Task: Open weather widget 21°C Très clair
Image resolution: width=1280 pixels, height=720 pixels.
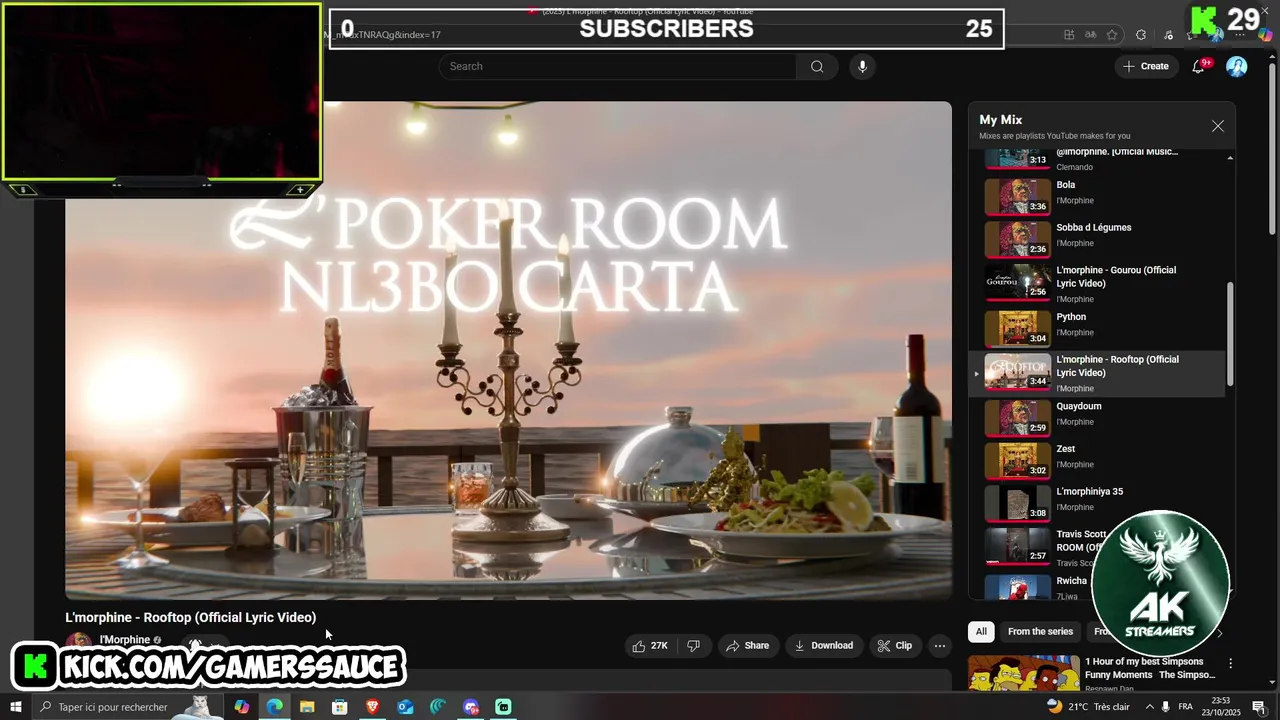Action: pos(1088,707)
